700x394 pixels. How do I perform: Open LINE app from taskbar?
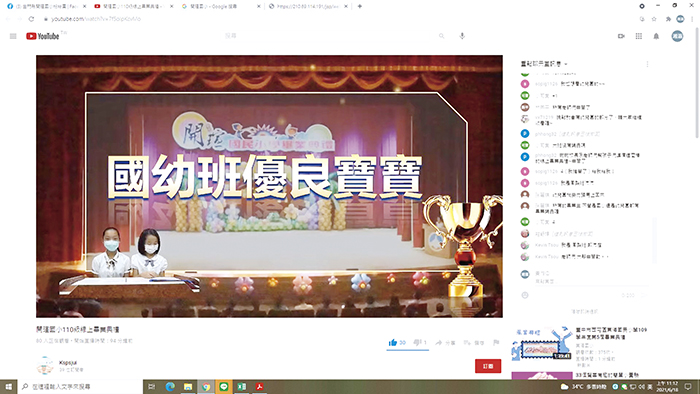pos(224,386)
